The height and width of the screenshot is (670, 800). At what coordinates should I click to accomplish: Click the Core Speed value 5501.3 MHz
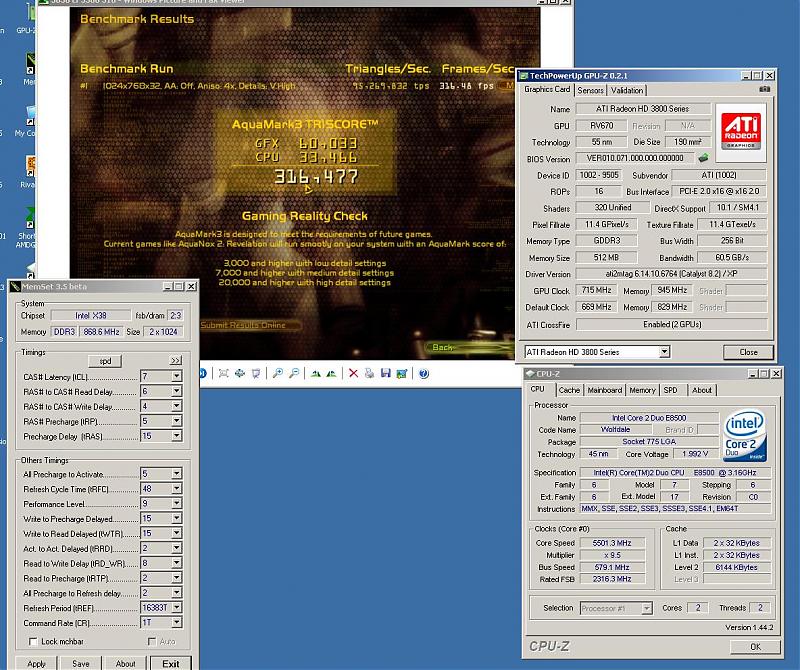tap(612, 543)
